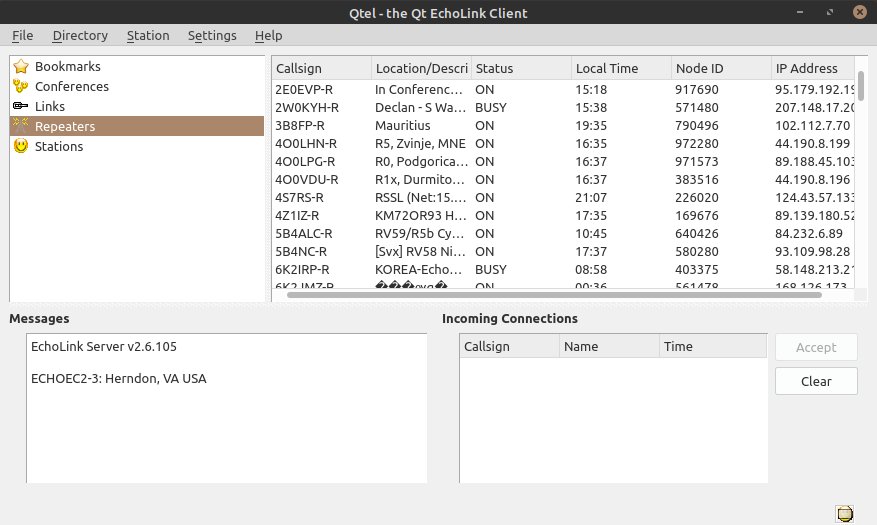This screenshot has width=877, height=525.
Task: Click the vertical scrollbar of station list
Action: click(861, 87)
